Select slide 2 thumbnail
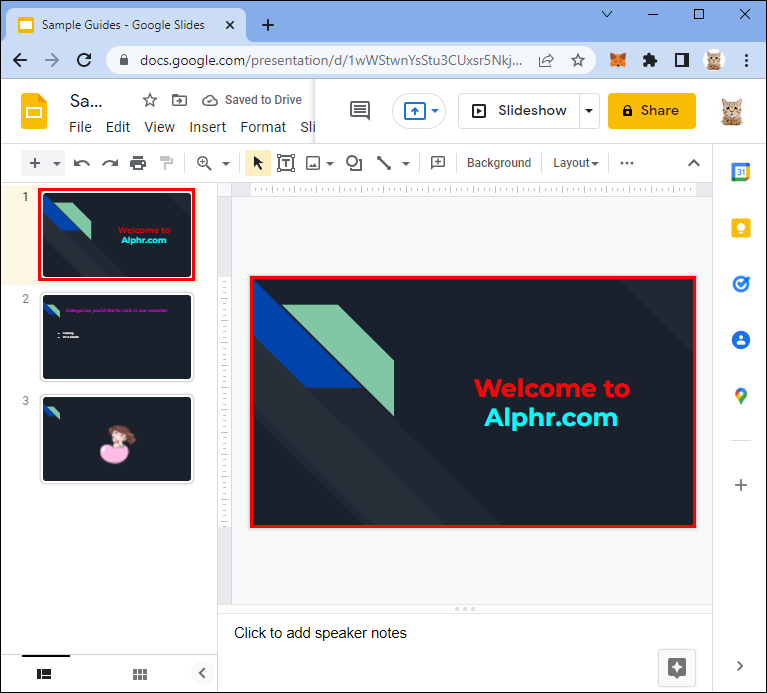This screenshot has height=693, width=767. tap(117, 337)
